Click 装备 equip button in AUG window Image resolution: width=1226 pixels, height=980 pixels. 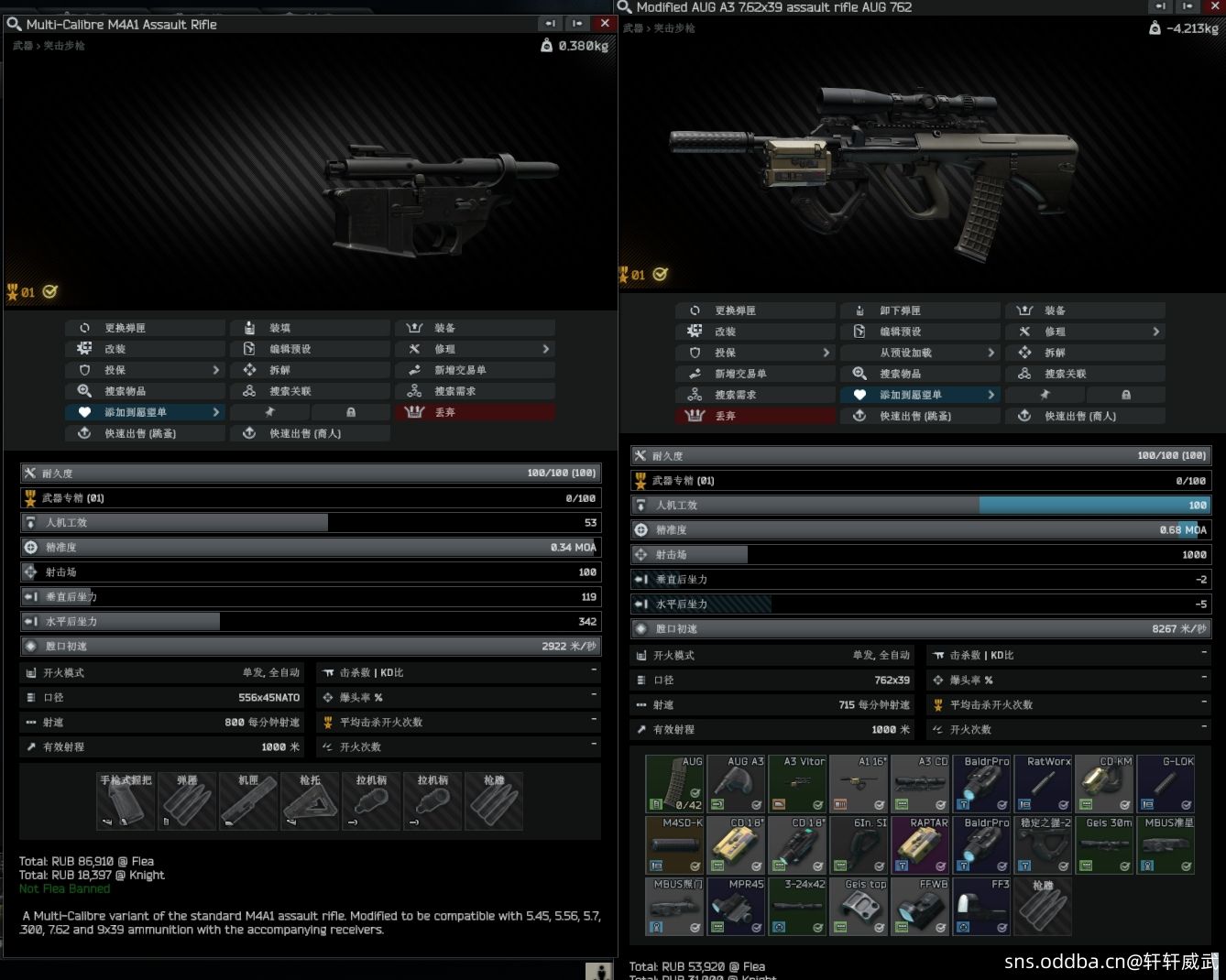point(1085,310)
